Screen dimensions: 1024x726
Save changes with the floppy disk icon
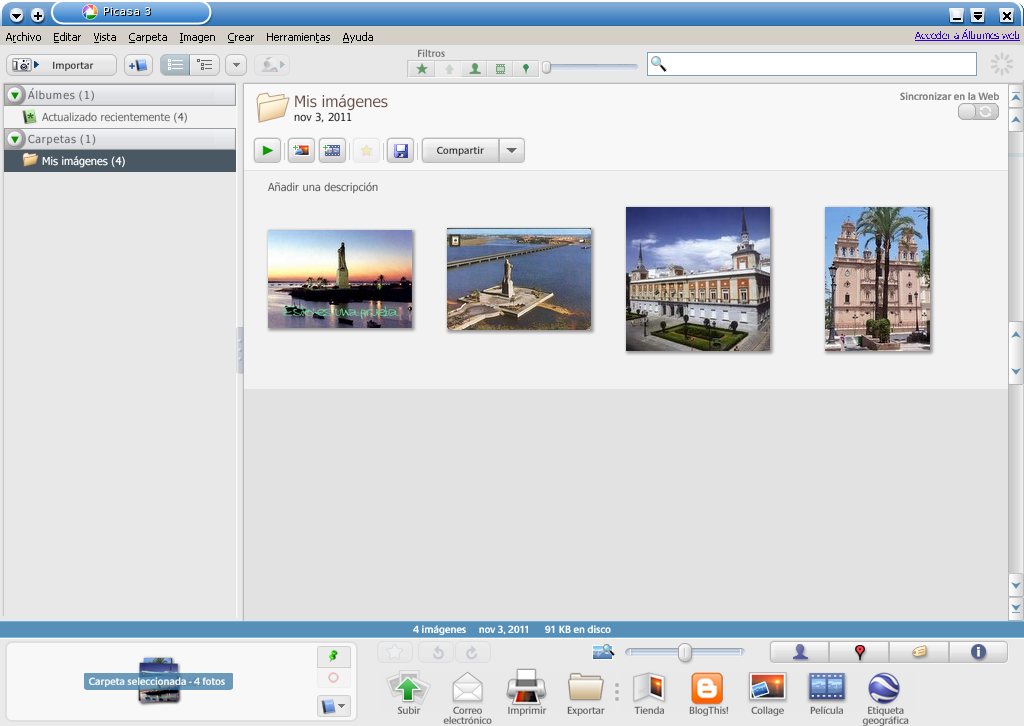click(400, 150)
